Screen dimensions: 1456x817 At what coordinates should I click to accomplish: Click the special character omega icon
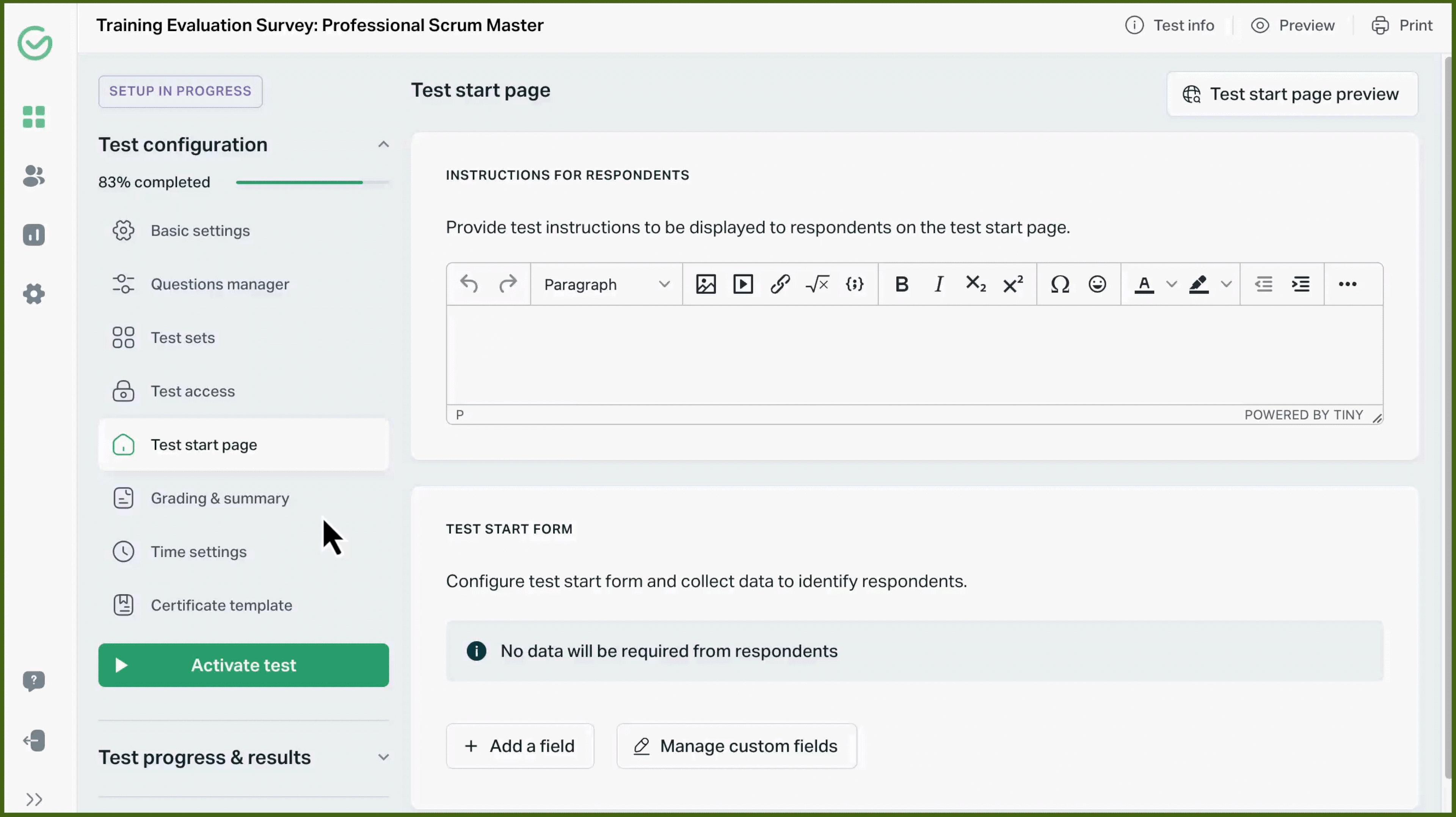(1060, 284)
